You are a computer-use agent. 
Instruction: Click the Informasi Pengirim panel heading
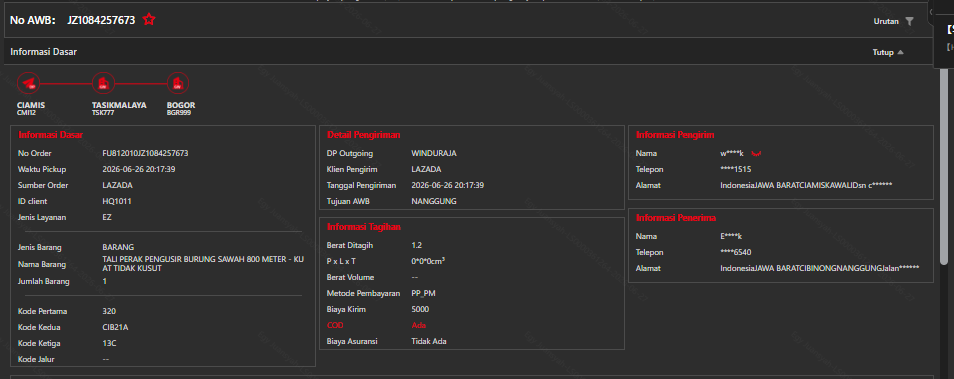click(675, 134)
